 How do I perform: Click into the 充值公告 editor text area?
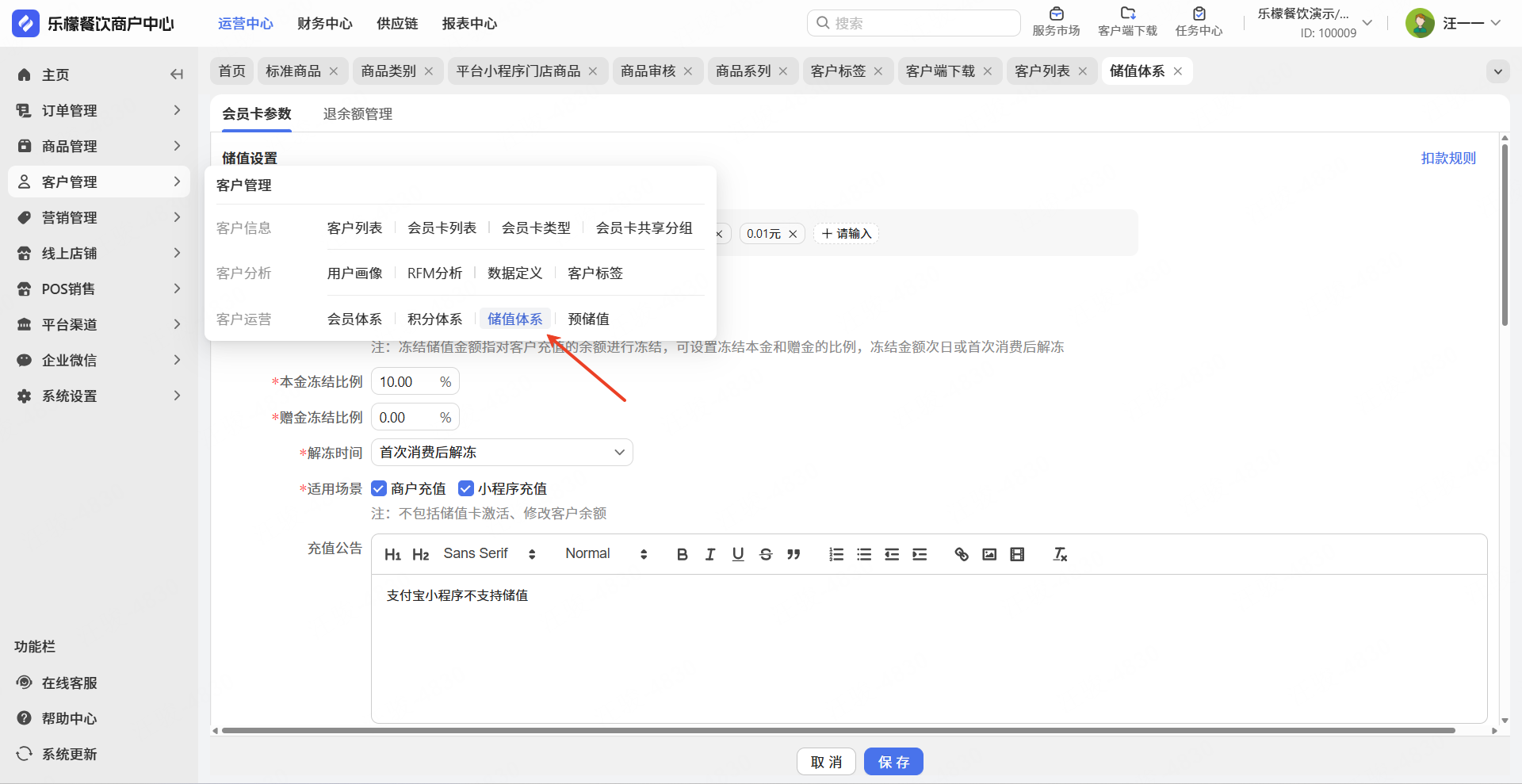[x=929, y=648]
